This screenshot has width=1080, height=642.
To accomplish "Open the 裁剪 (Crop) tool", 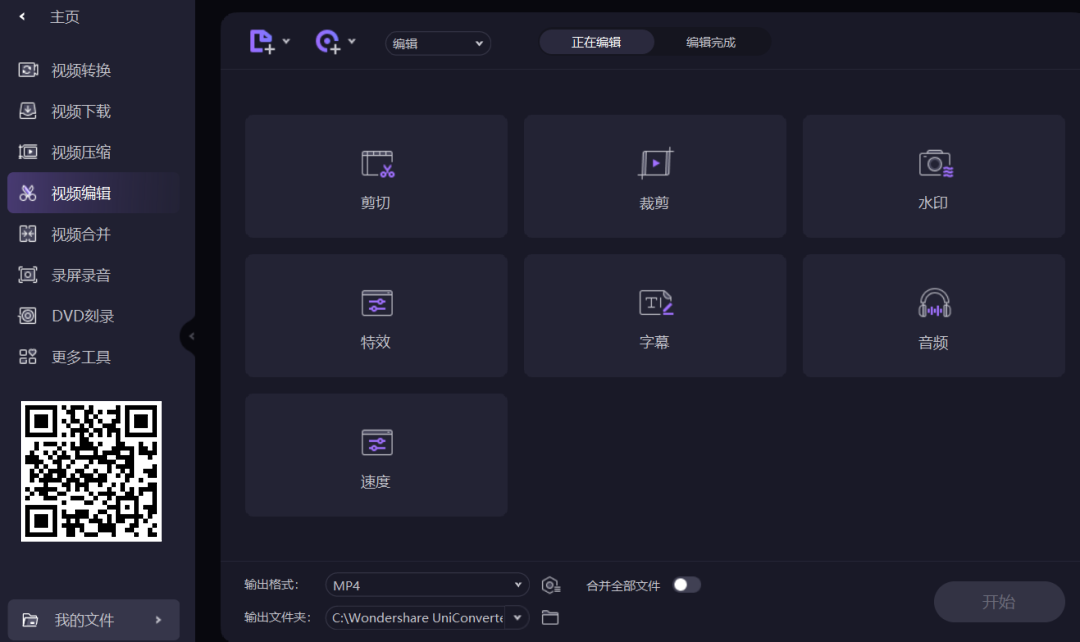I will click(x=654, y=176).
